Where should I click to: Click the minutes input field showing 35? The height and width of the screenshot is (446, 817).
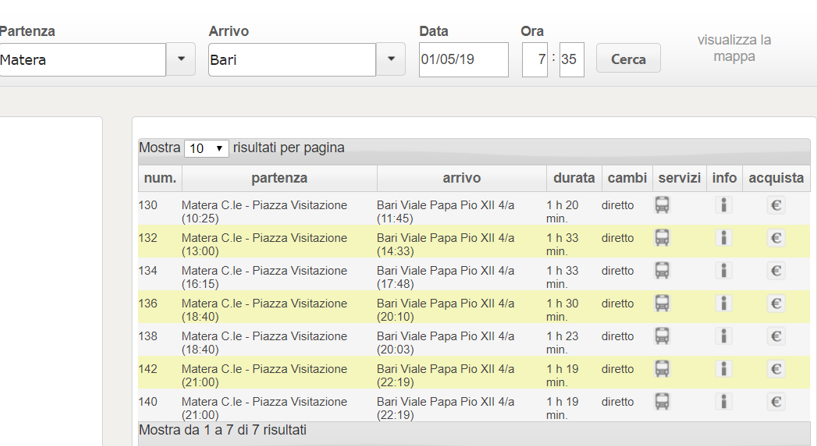572,59
